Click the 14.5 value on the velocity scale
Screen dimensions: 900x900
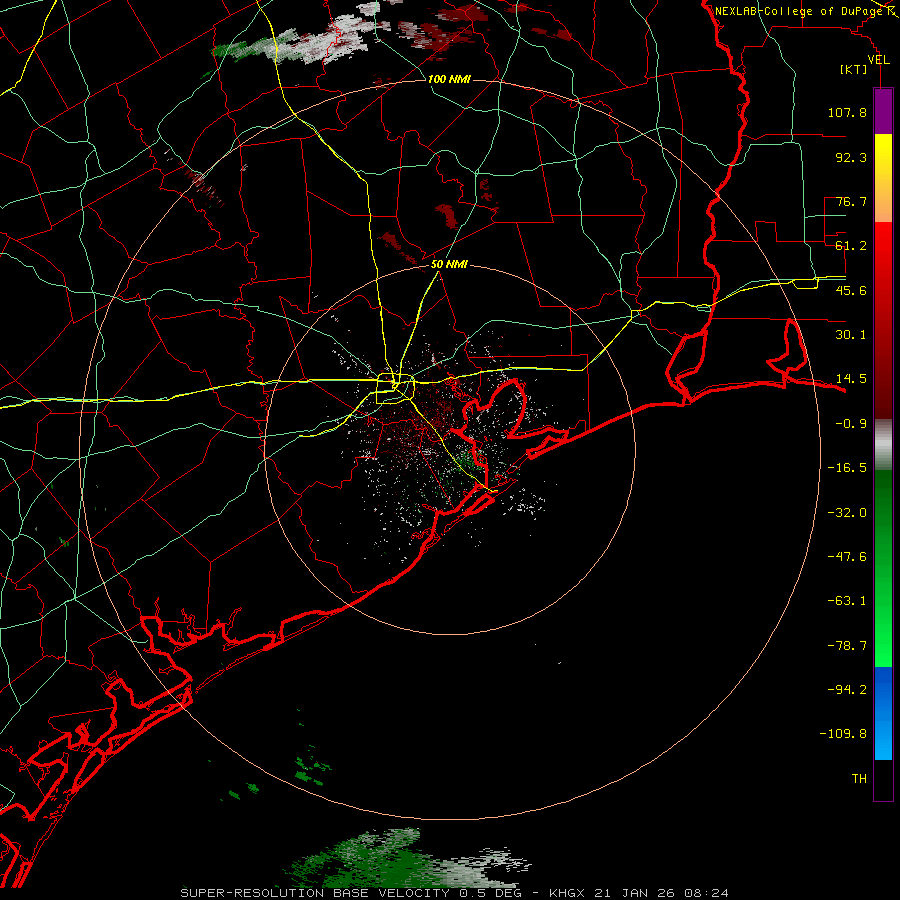point(851,379)
